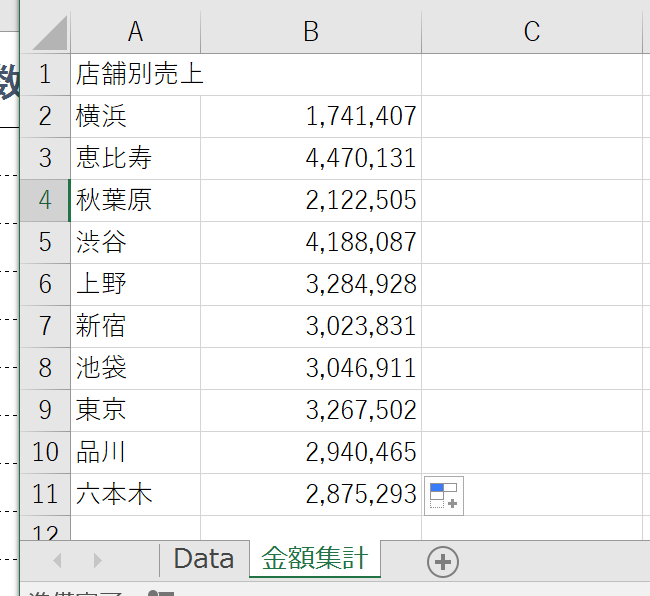
Task: Select row 2 header
Action: pos(45,116)
